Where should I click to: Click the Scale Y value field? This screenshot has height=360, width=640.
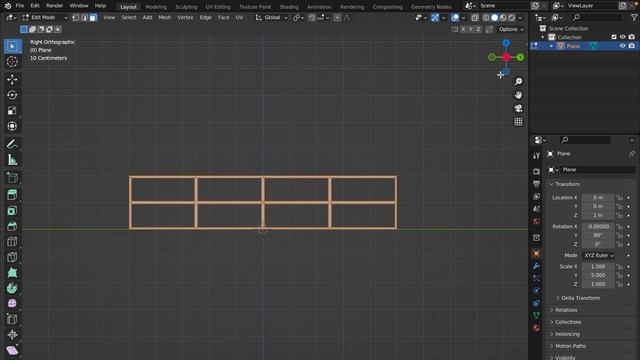click(x=598, y=275)
